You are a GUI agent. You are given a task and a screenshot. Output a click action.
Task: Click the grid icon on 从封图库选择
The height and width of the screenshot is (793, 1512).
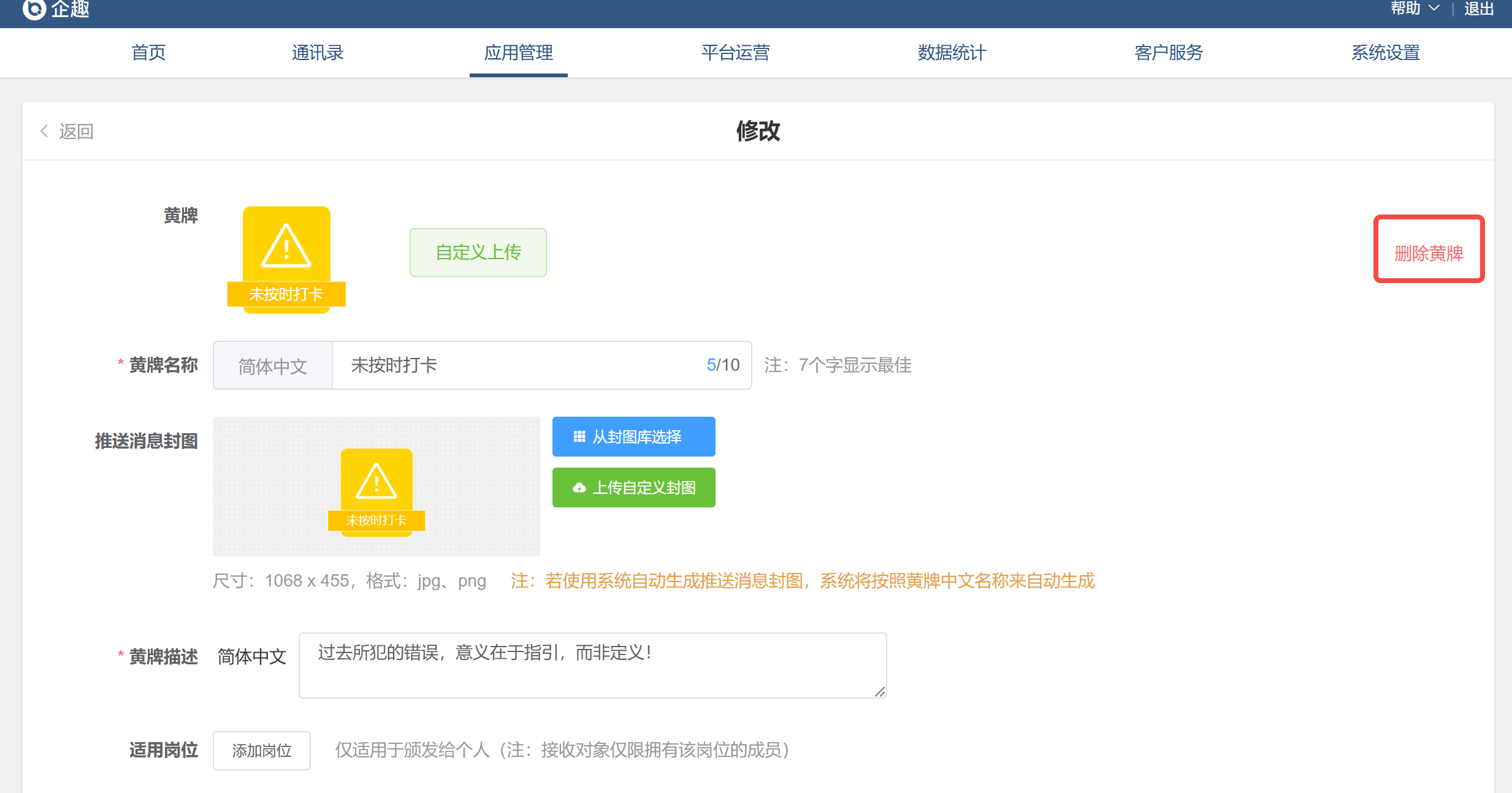pos(579,437)
